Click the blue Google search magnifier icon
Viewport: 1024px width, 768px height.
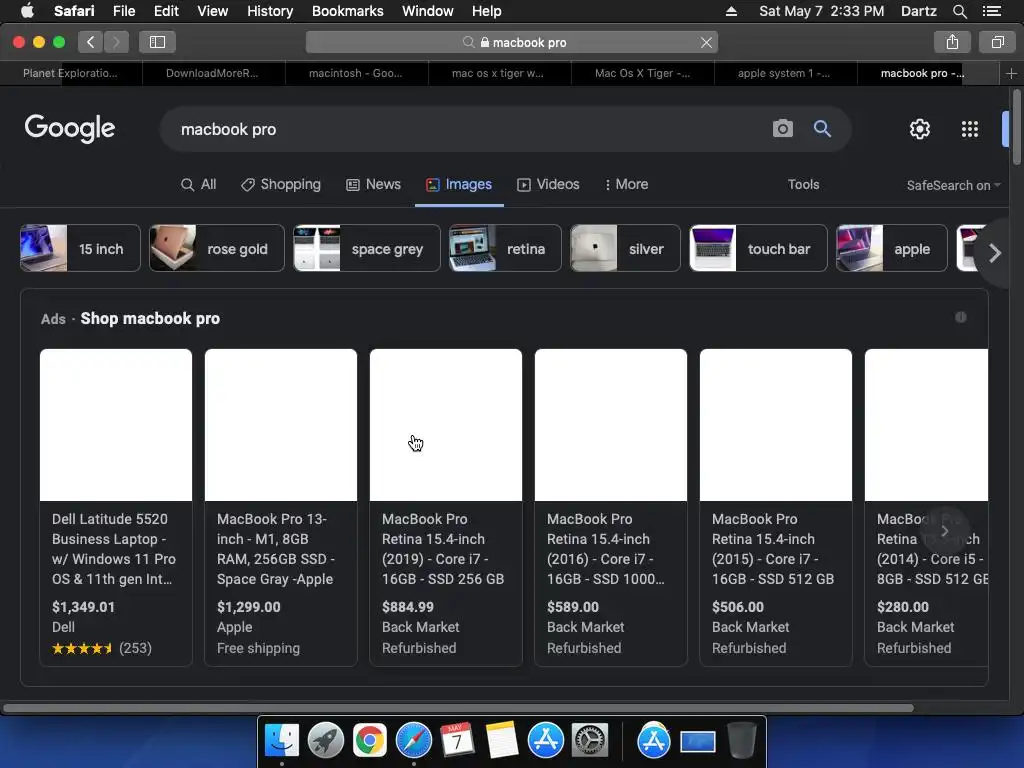822,129
